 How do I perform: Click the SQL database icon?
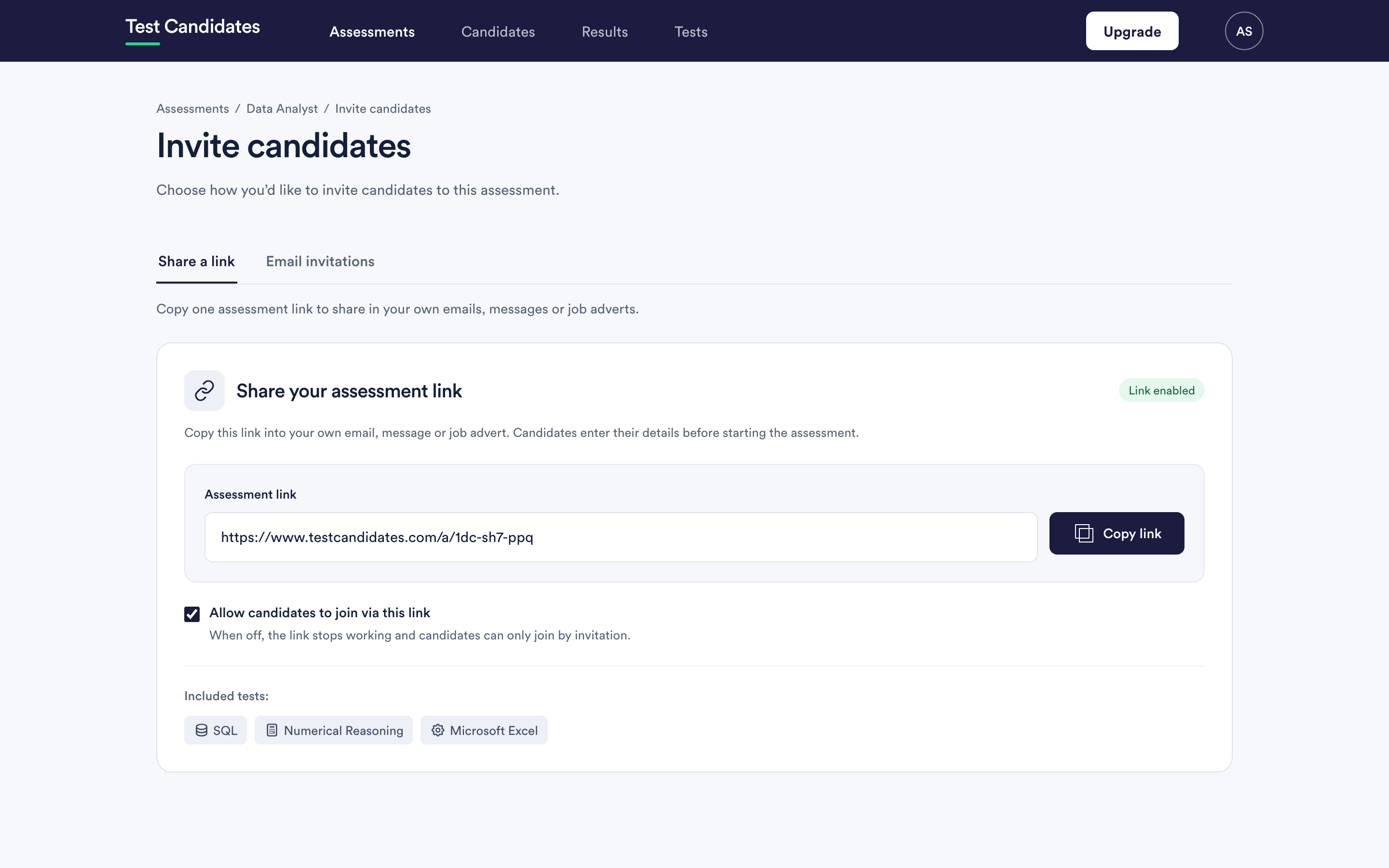202,730
